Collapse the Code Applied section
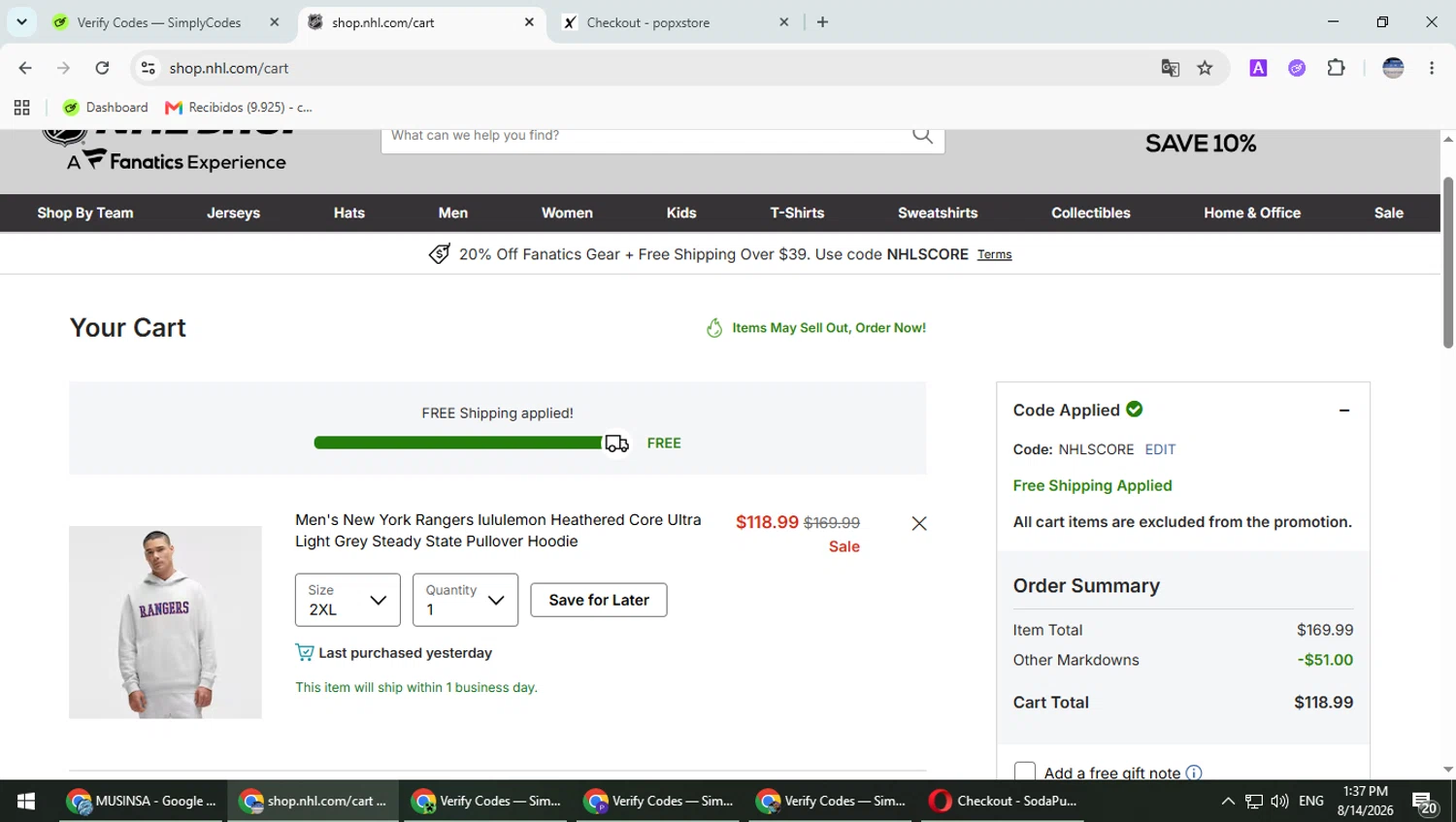This screenshot has height=822, width=1456. [1344, 411]
